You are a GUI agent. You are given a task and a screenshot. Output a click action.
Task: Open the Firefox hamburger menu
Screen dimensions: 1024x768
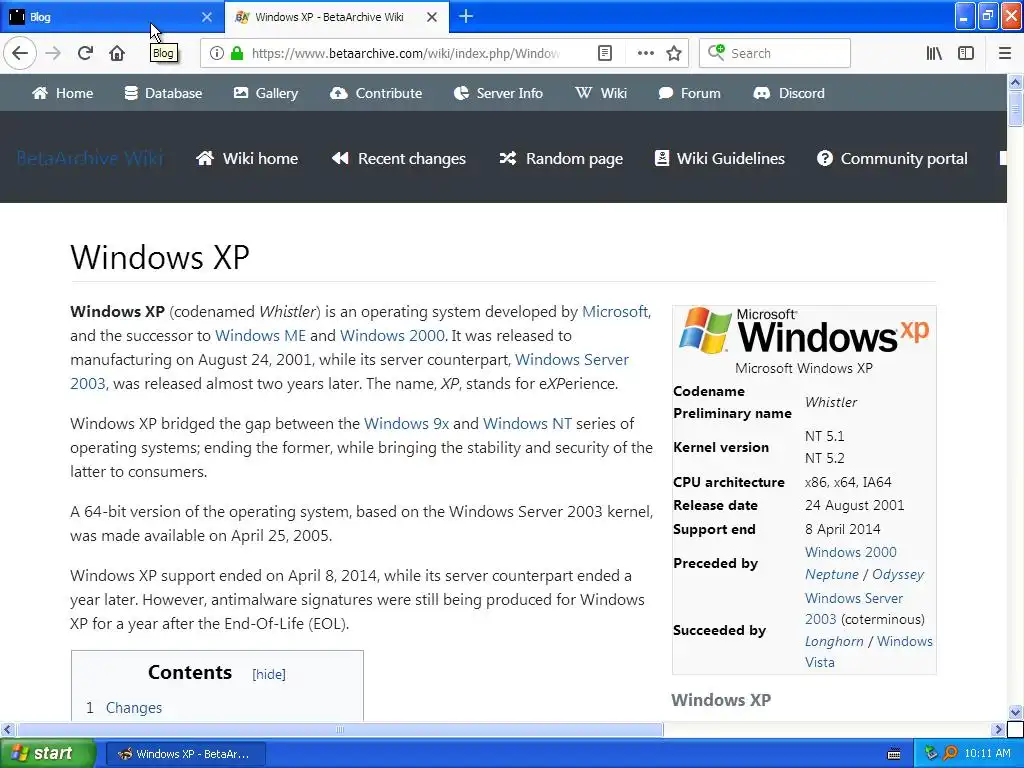(x=1005, y=53)
